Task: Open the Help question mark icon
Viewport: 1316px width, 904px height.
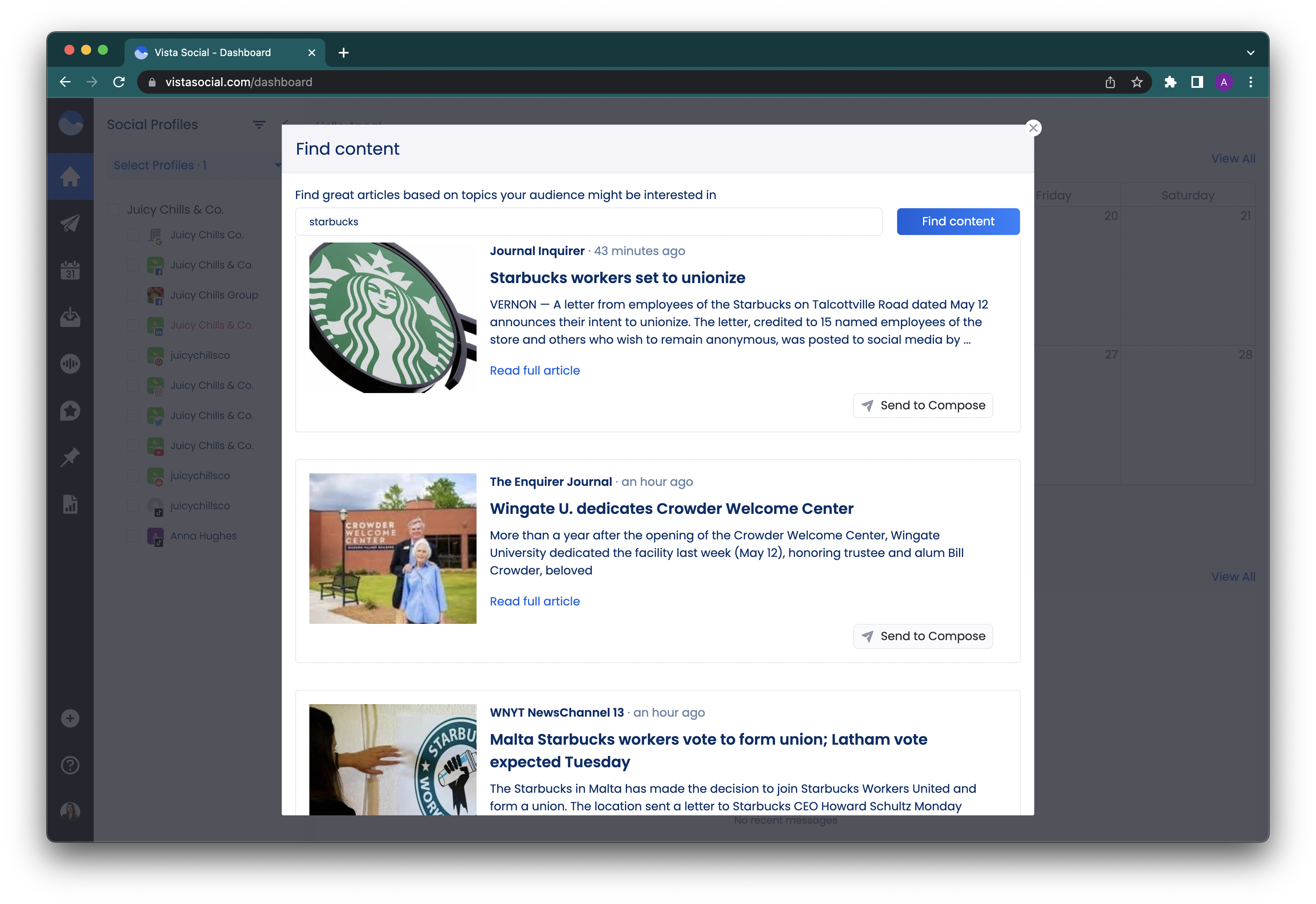Action: (70, 765)
